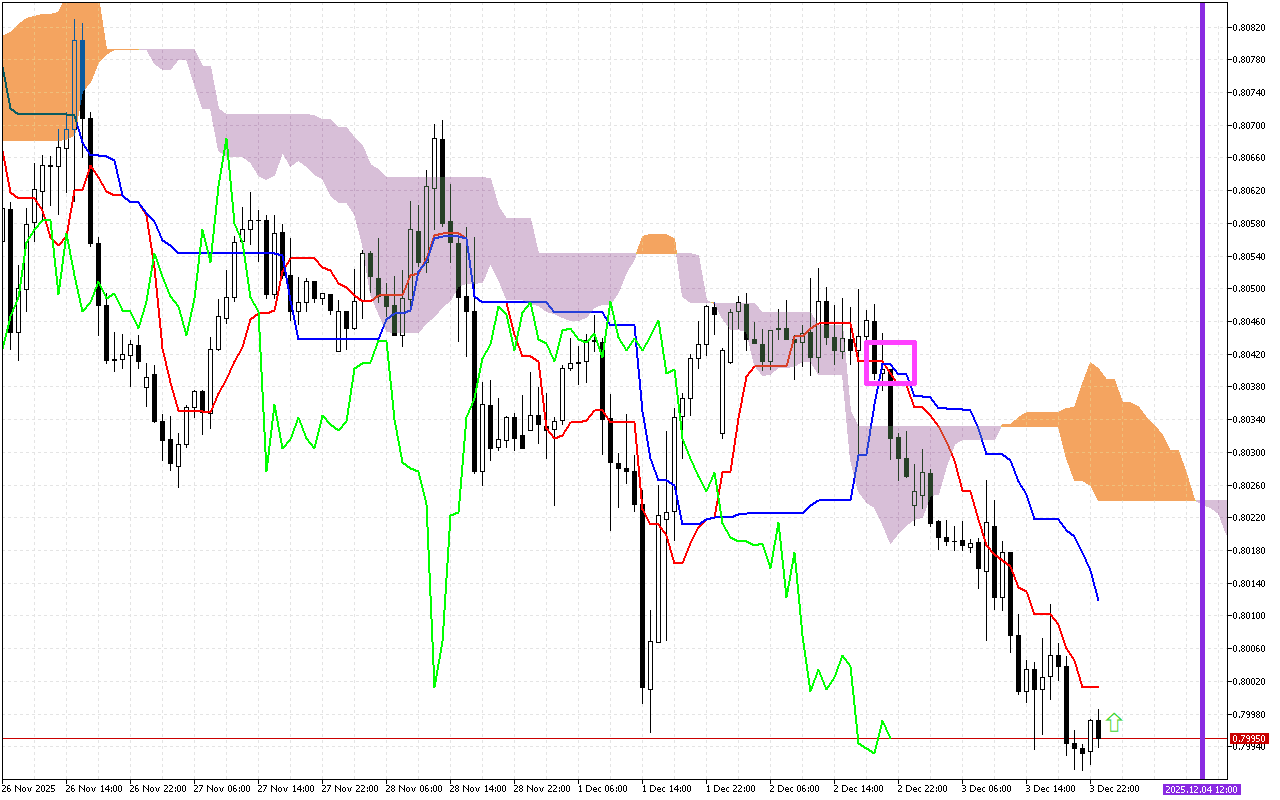This screenshot has height=800, width=1280.
Task: Click the 0.79950 current price label
Action: click(x=1245, y=739)
